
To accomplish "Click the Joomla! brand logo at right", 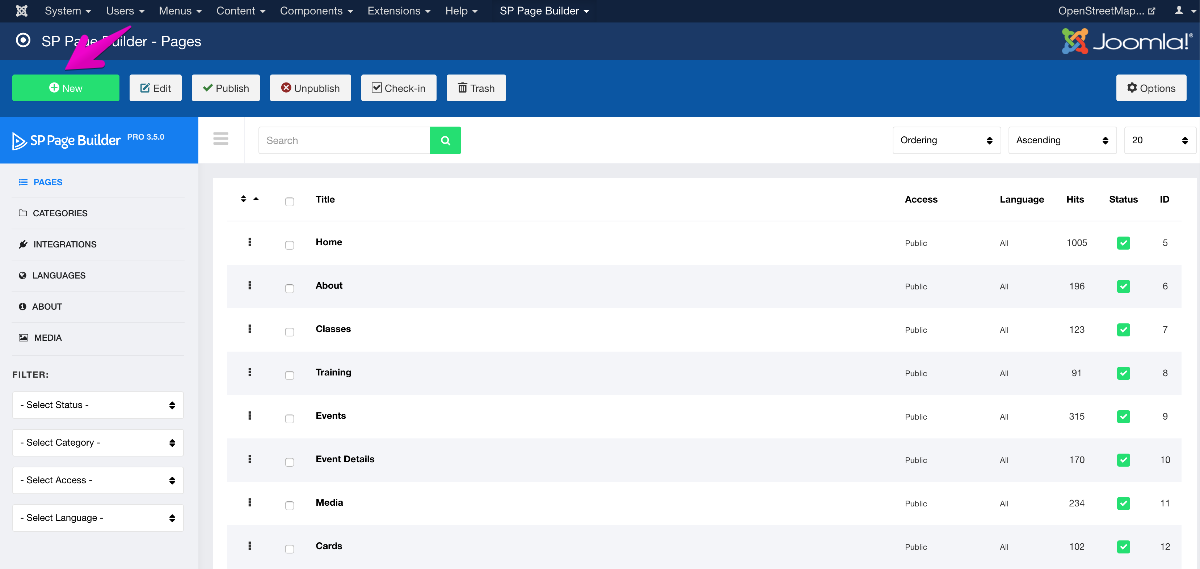I will [1126, 41].
